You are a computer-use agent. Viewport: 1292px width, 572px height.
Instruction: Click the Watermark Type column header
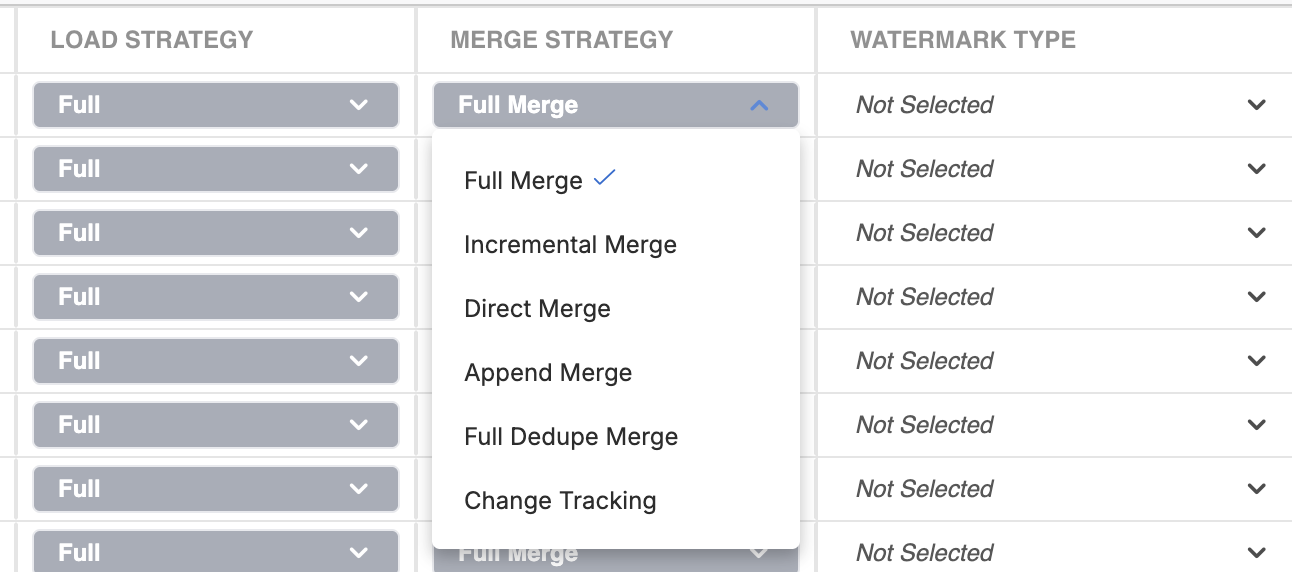pyautogui.click(x=963, y=40)
